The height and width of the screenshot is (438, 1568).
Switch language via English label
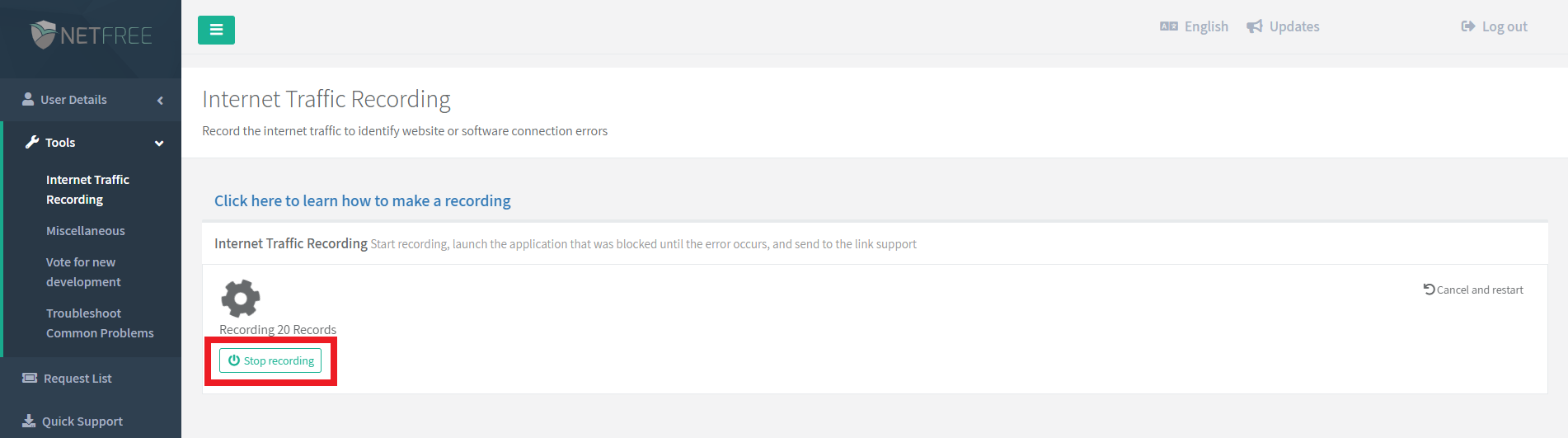pyautogui.click(x=1206, y=26)
